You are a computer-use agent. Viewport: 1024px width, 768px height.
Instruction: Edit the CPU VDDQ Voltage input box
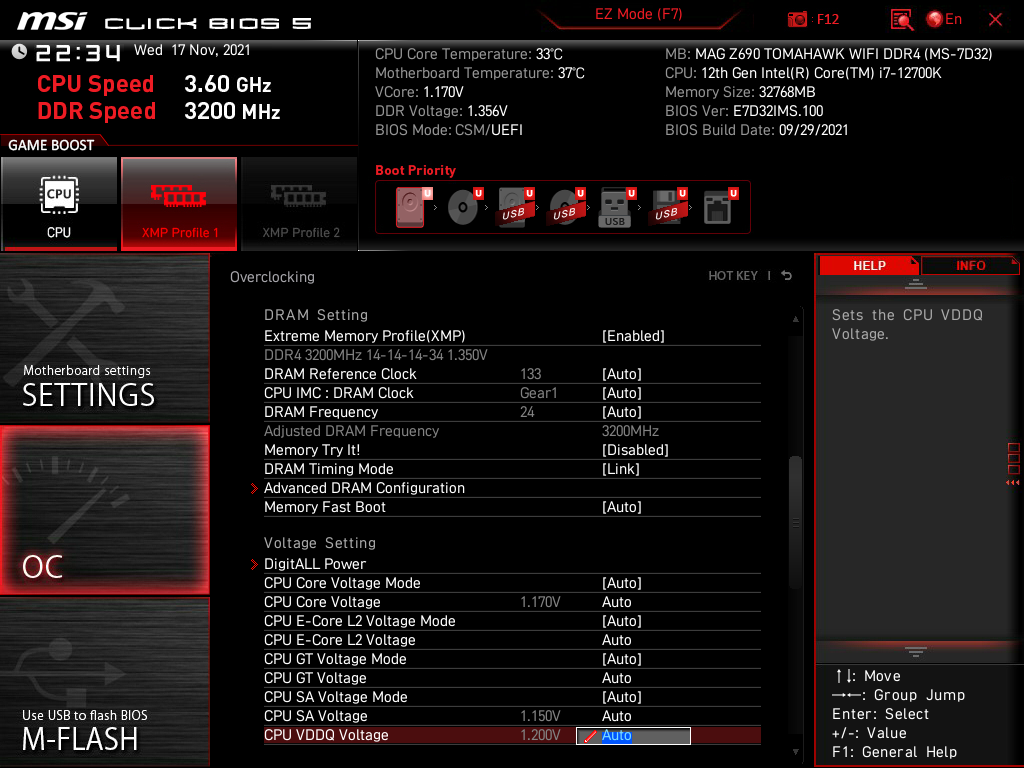[x=633, y=735]
